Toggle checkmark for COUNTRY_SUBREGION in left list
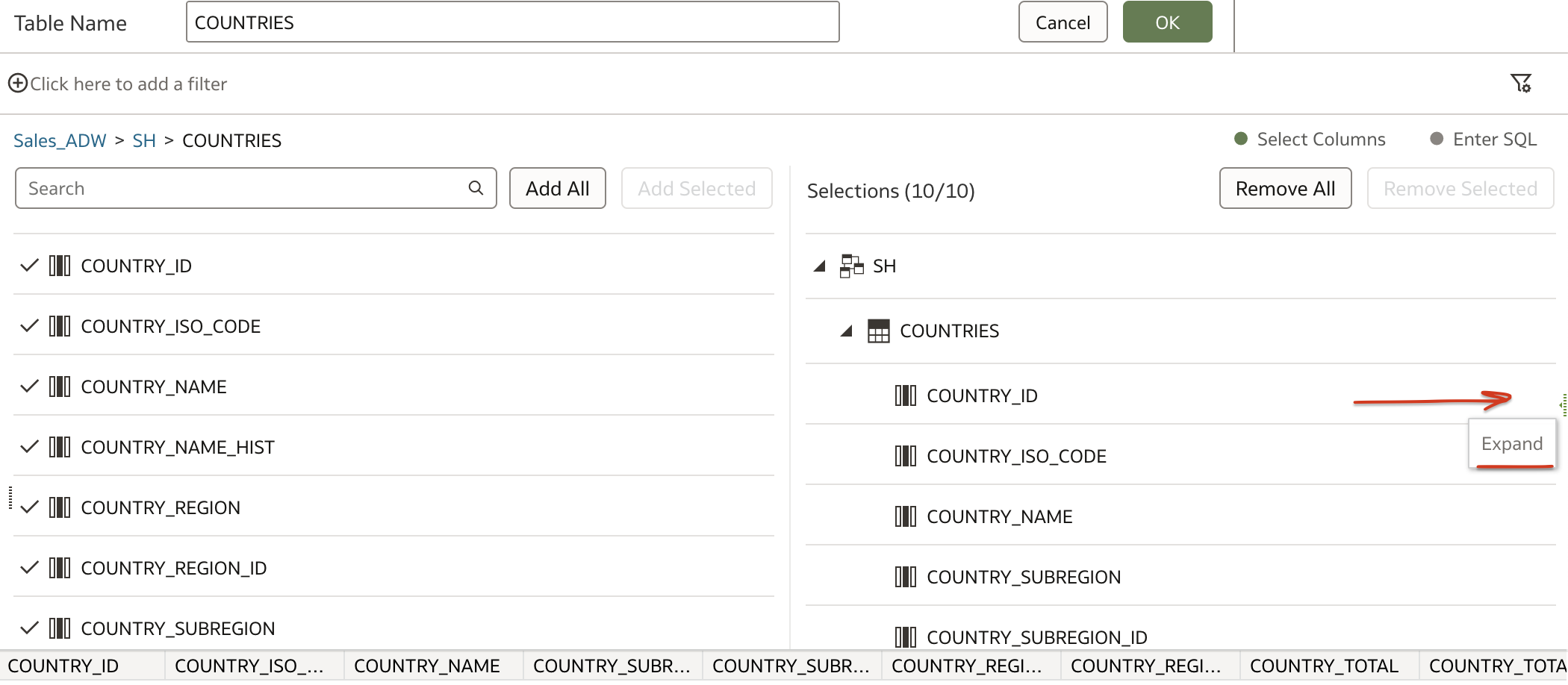The image size is (1568, 685). (x=29, y=628)
